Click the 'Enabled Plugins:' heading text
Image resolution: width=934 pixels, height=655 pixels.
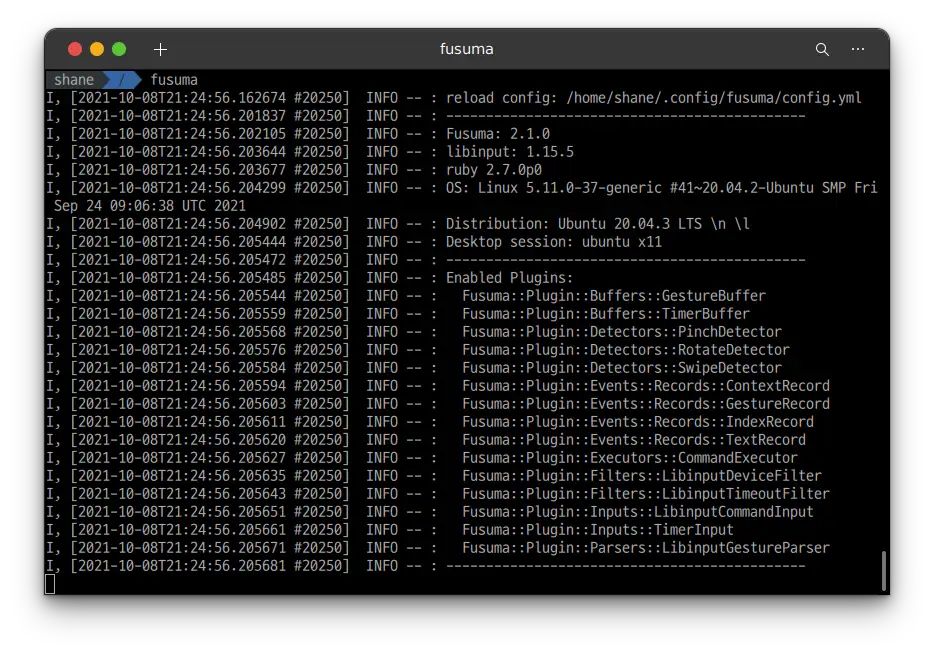click(x=509, y=278)
